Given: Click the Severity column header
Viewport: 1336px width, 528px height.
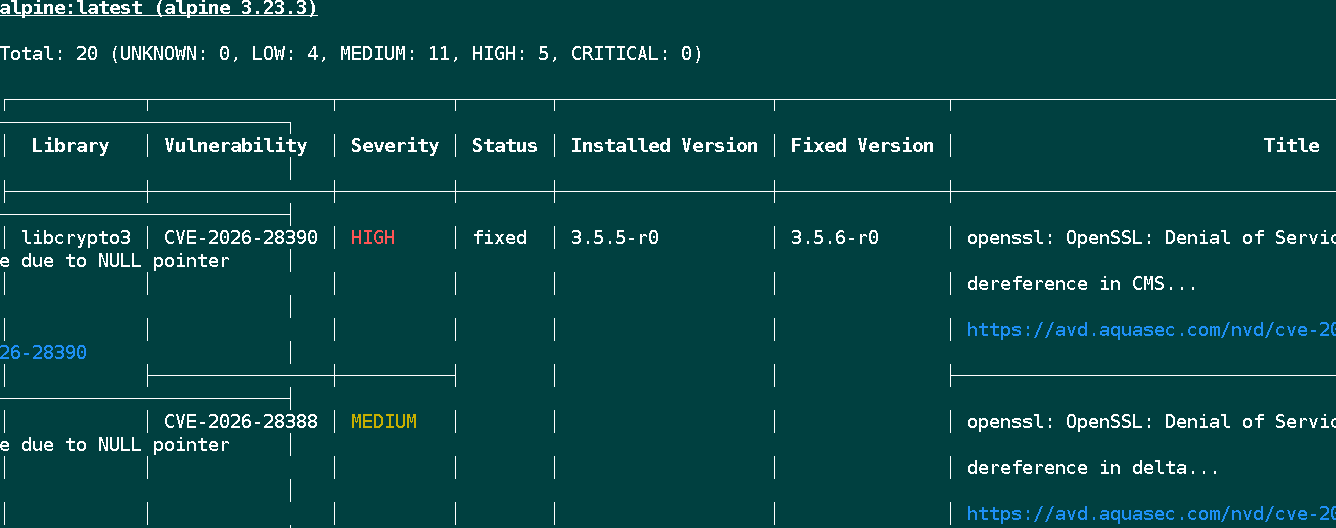Looking at the screenshot, I should click(394, 146).
